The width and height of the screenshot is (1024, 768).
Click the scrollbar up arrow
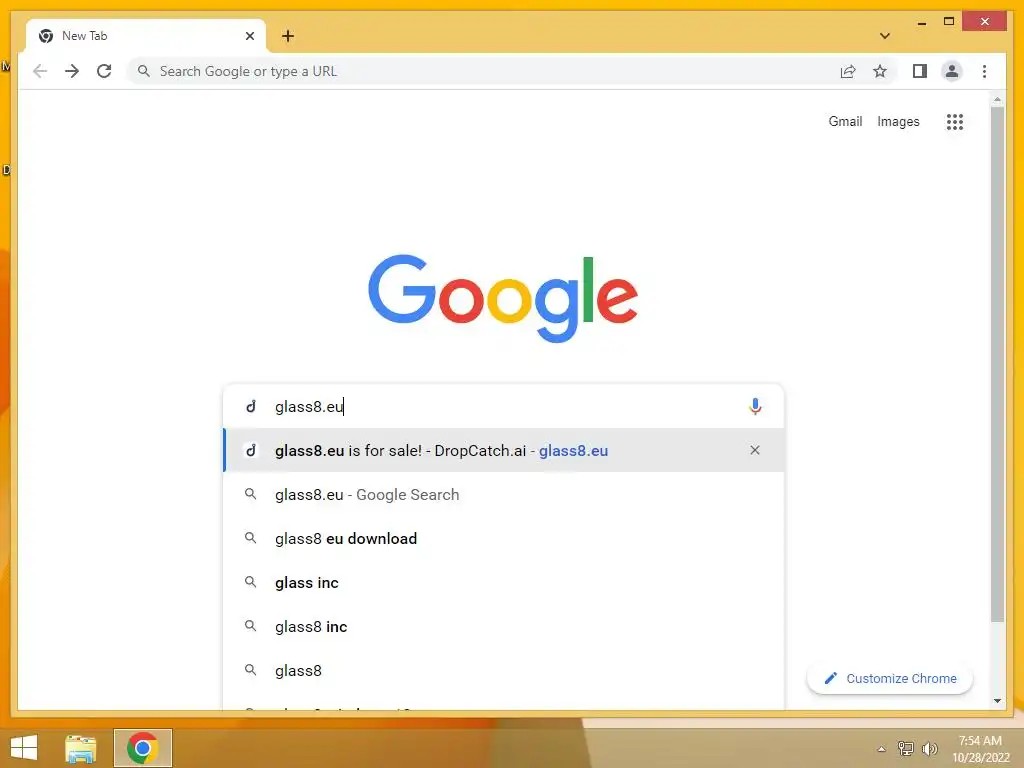[x=997, y=100]
